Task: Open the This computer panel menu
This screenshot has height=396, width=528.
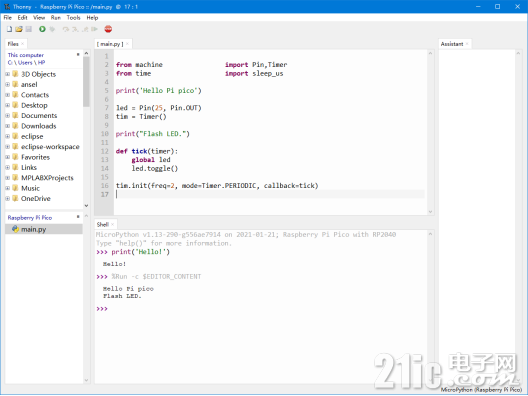Action: pyautogui.click(x=78, y=55)
